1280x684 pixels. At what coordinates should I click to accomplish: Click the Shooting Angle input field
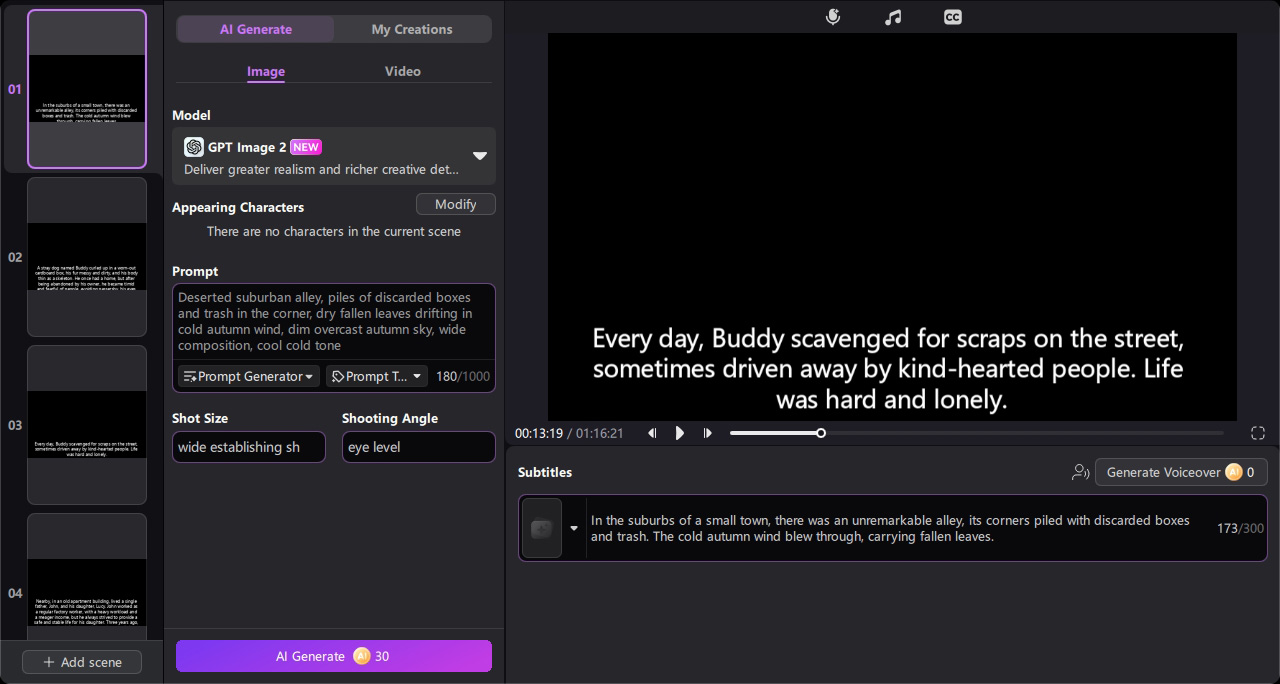419,447
